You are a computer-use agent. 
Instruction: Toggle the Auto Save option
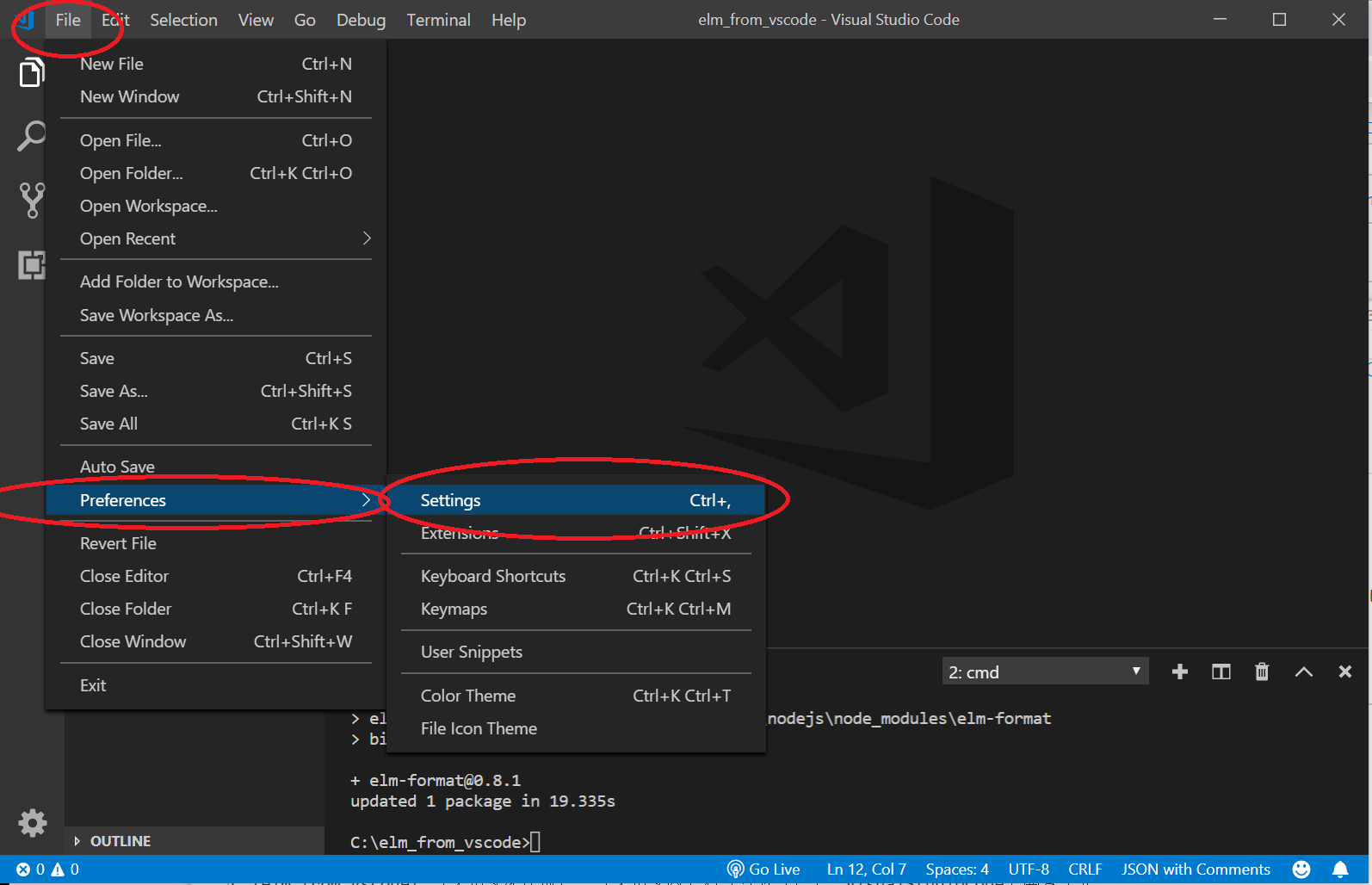[x=118, y=467]
